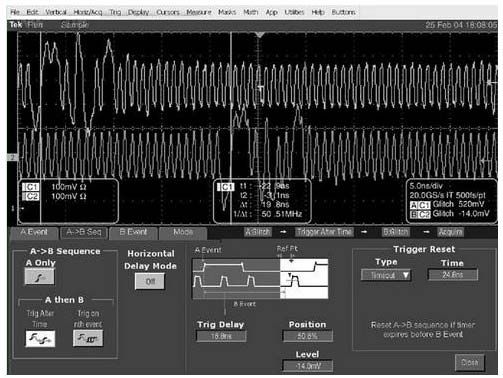
Task: Switch to the B Event tab
Action: pyautogui.click(x=133, y=232)
